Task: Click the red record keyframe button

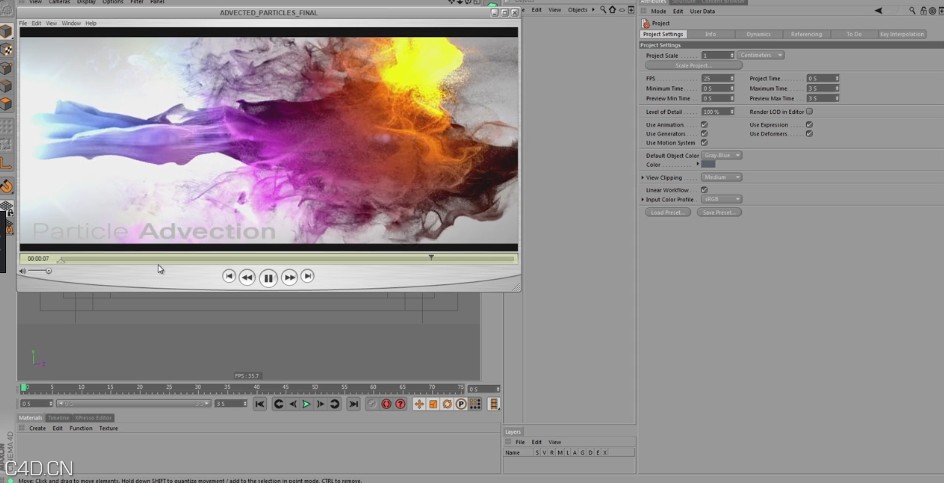Action: point(386,404)
